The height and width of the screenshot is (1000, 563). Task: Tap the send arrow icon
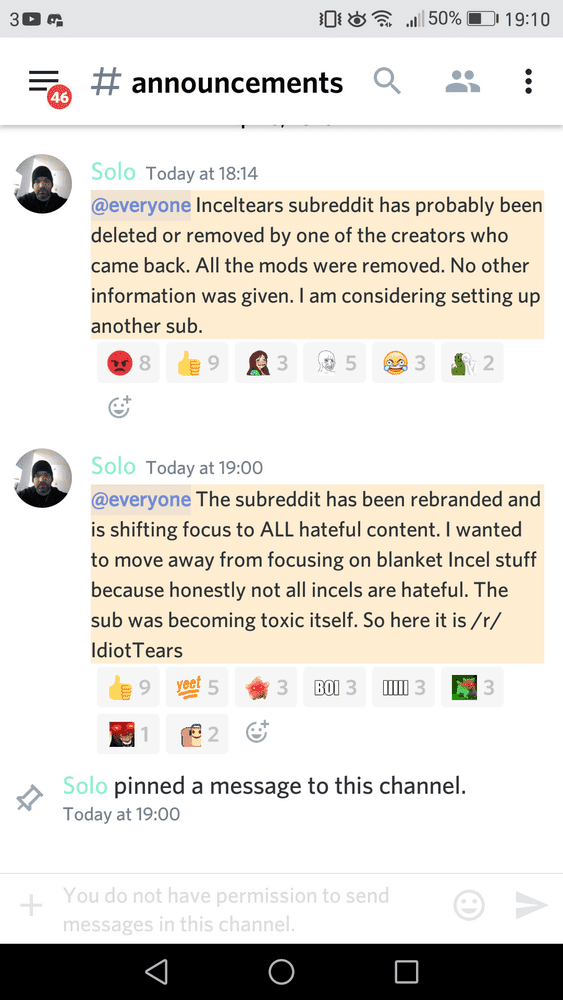point(531,905)
